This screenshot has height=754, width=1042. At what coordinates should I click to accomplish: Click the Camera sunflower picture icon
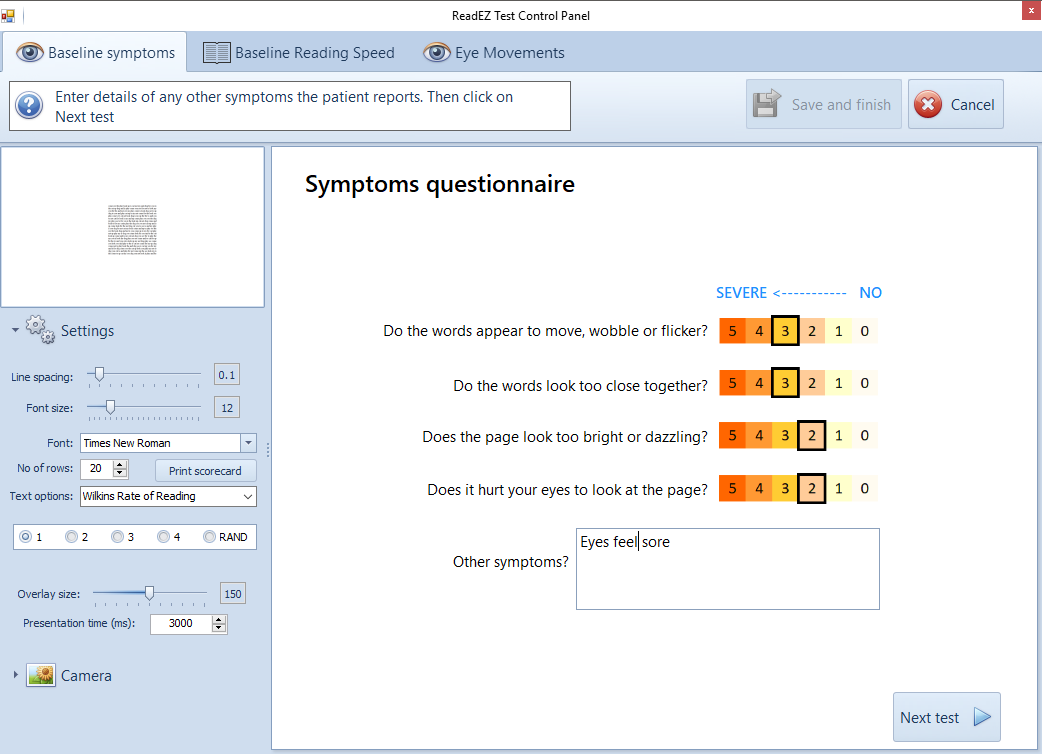(x=41, y=675)
